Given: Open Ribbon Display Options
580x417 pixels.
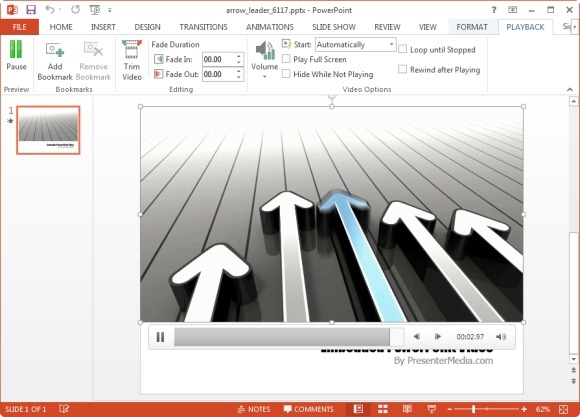Looking at the screenshot, I should click(513, 10).
